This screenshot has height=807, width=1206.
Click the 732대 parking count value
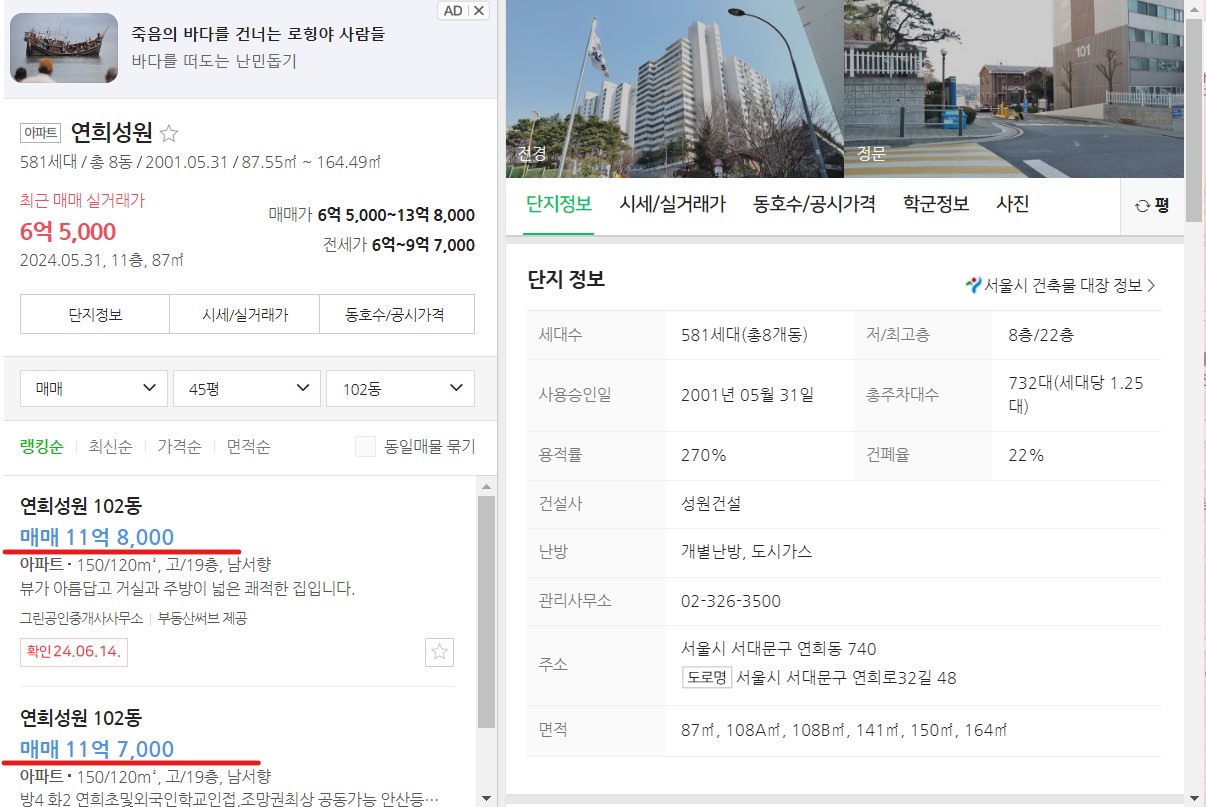pos(1076,394)
